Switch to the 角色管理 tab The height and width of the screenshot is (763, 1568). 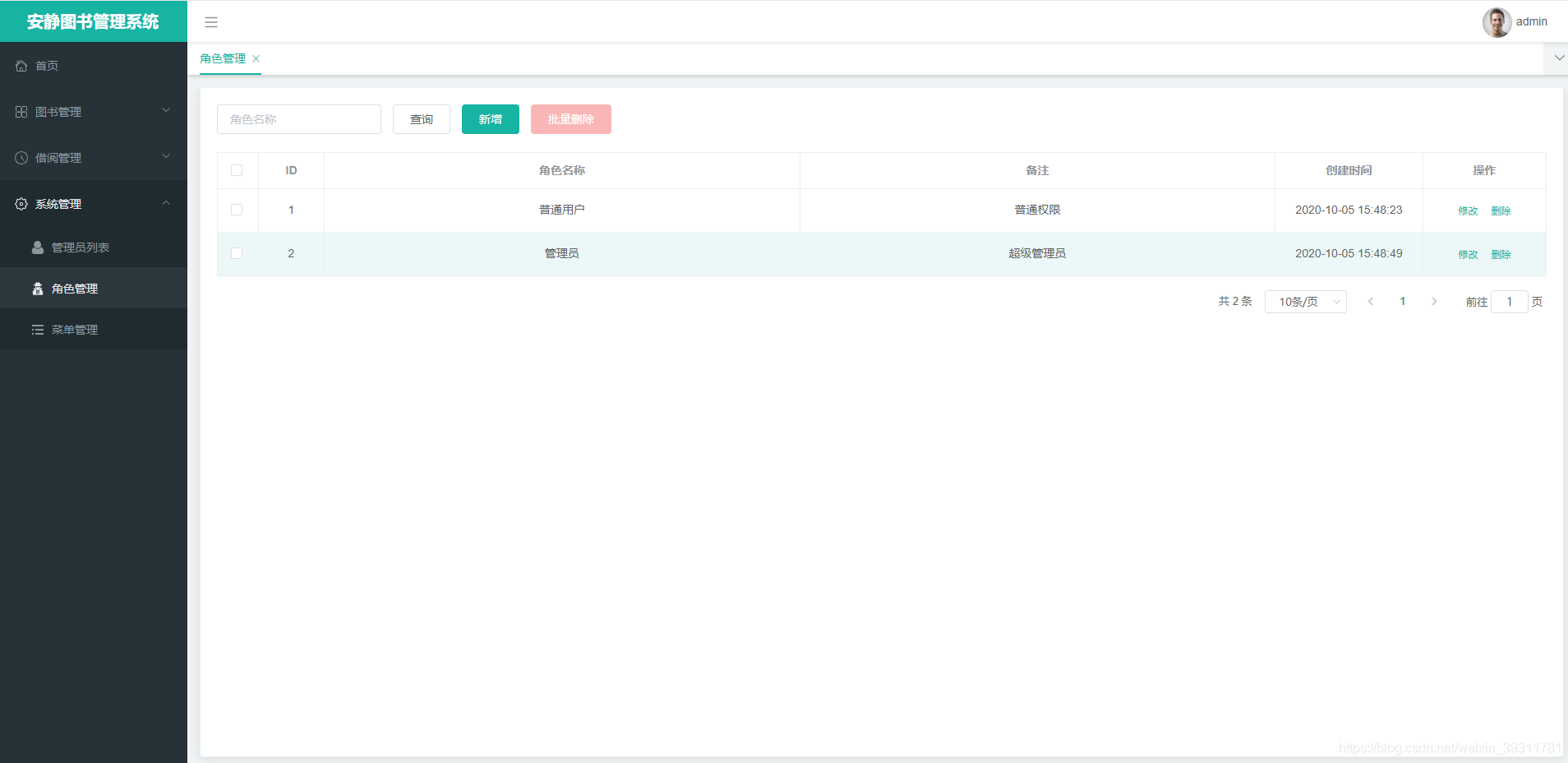pos(223,58)
